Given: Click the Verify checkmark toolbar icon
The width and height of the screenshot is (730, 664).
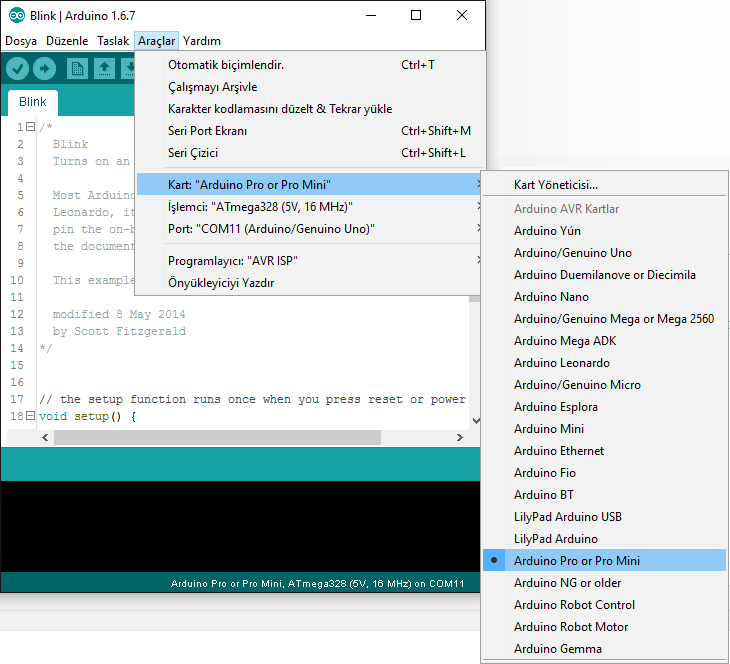Looking at the screenshot, I should (17, 69).
